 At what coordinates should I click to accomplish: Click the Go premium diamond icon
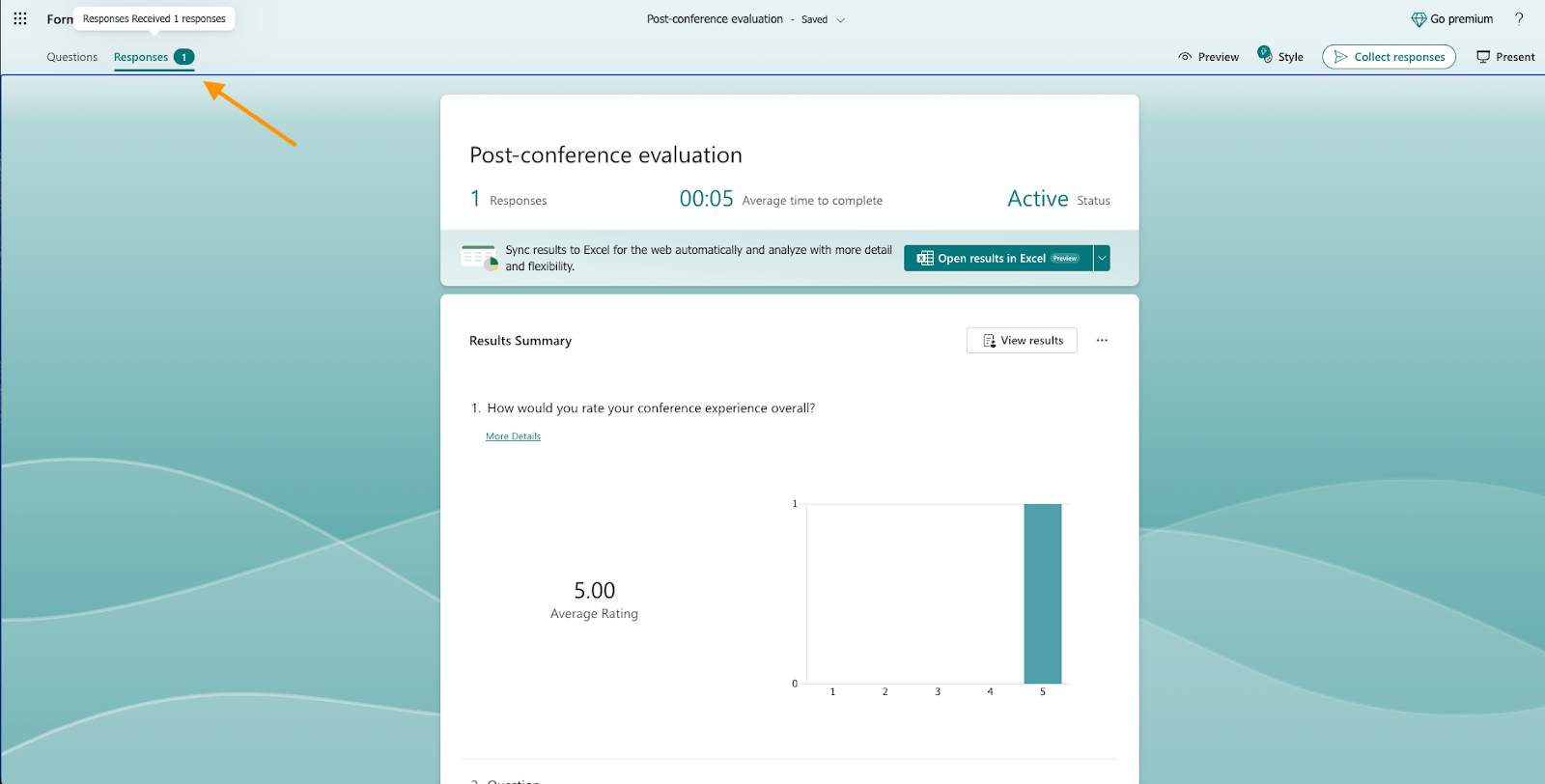pyautogui.click(x=1419, y=19)
